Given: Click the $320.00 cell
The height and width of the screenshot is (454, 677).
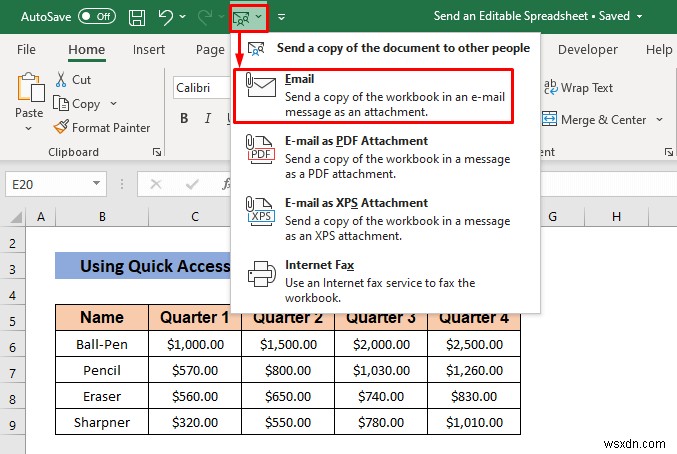Looking at the screenshot, I should click(x=195, y=422).
